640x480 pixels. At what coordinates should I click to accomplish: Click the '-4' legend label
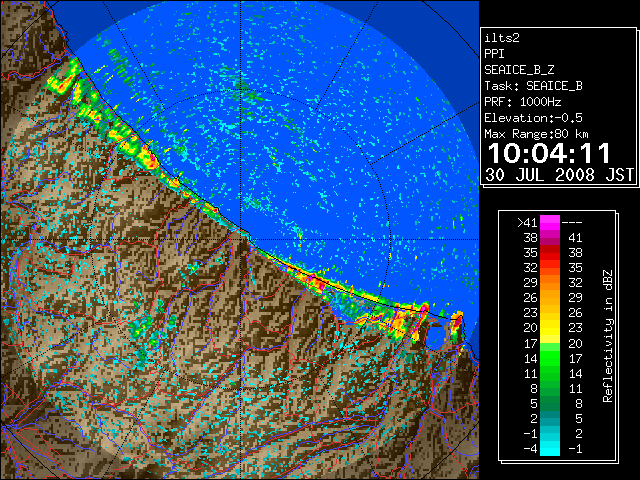(x=530, y=449)
